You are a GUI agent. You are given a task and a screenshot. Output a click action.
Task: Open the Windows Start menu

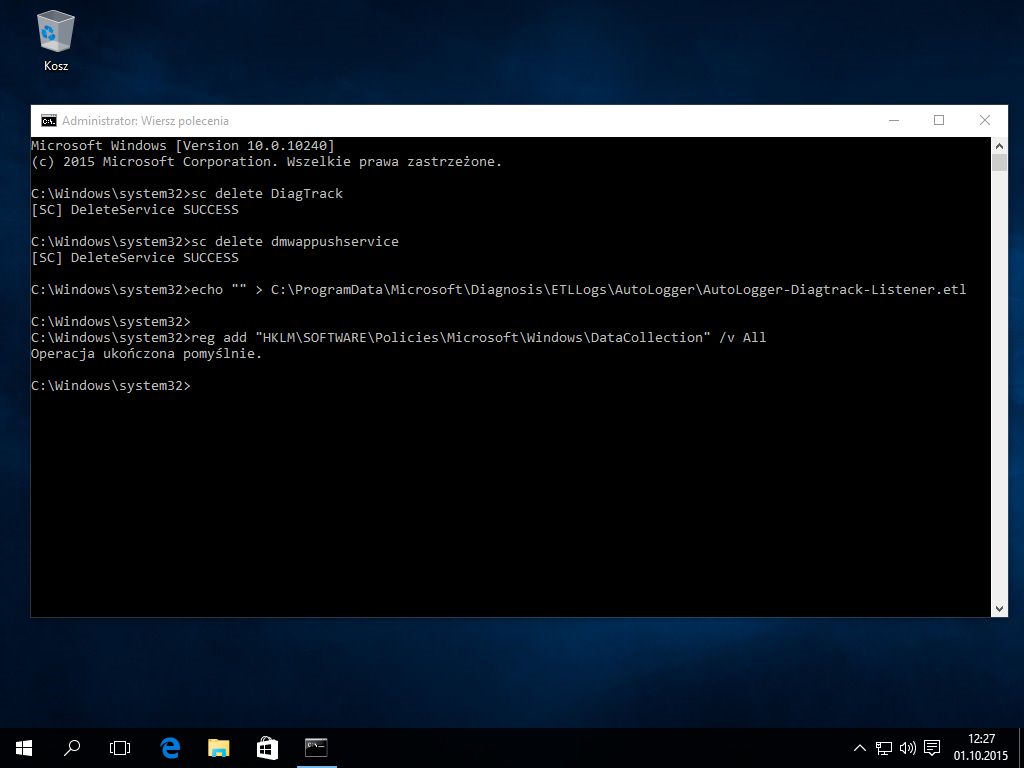pyautogui.click(x=24, y=748)
